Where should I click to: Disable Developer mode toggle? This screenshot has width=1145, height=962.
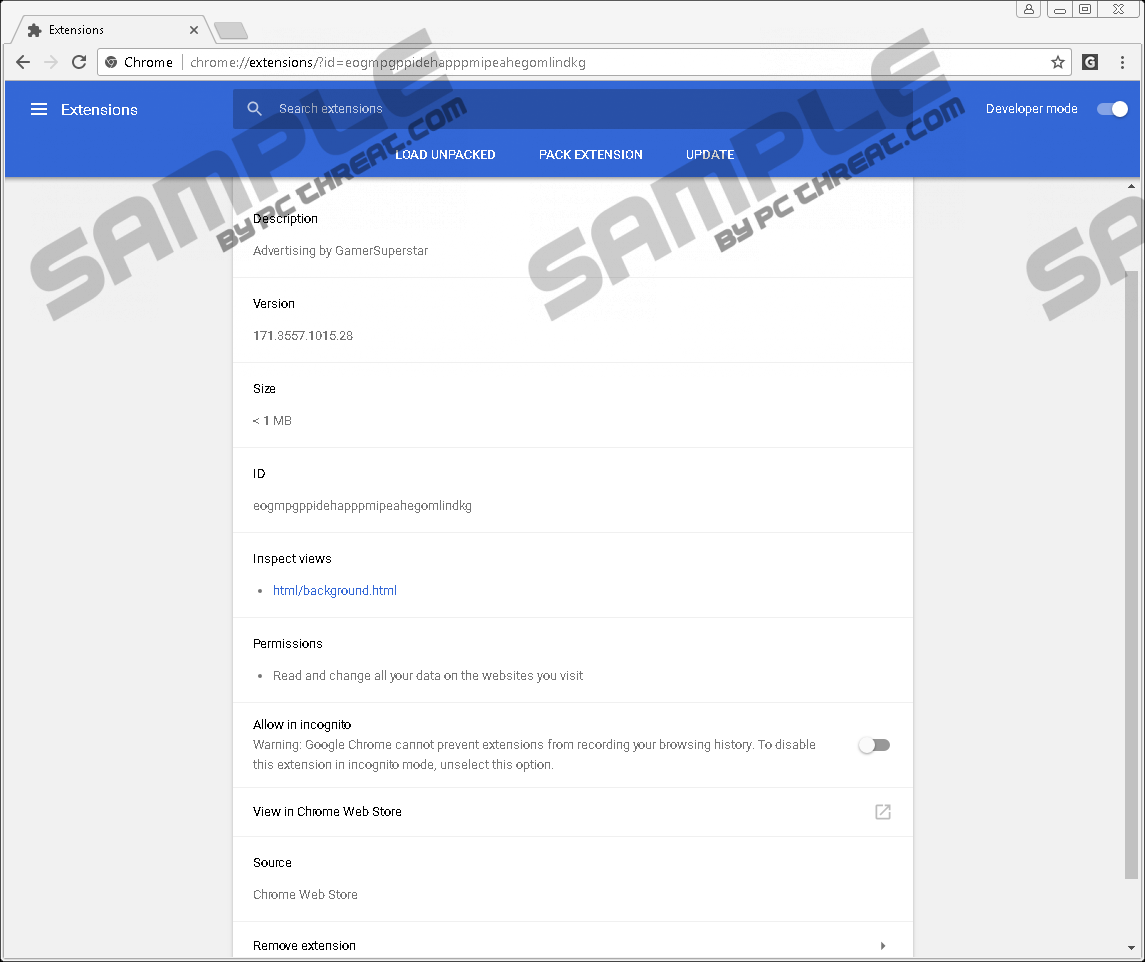pyautogui.click(x=1112, y=109)
